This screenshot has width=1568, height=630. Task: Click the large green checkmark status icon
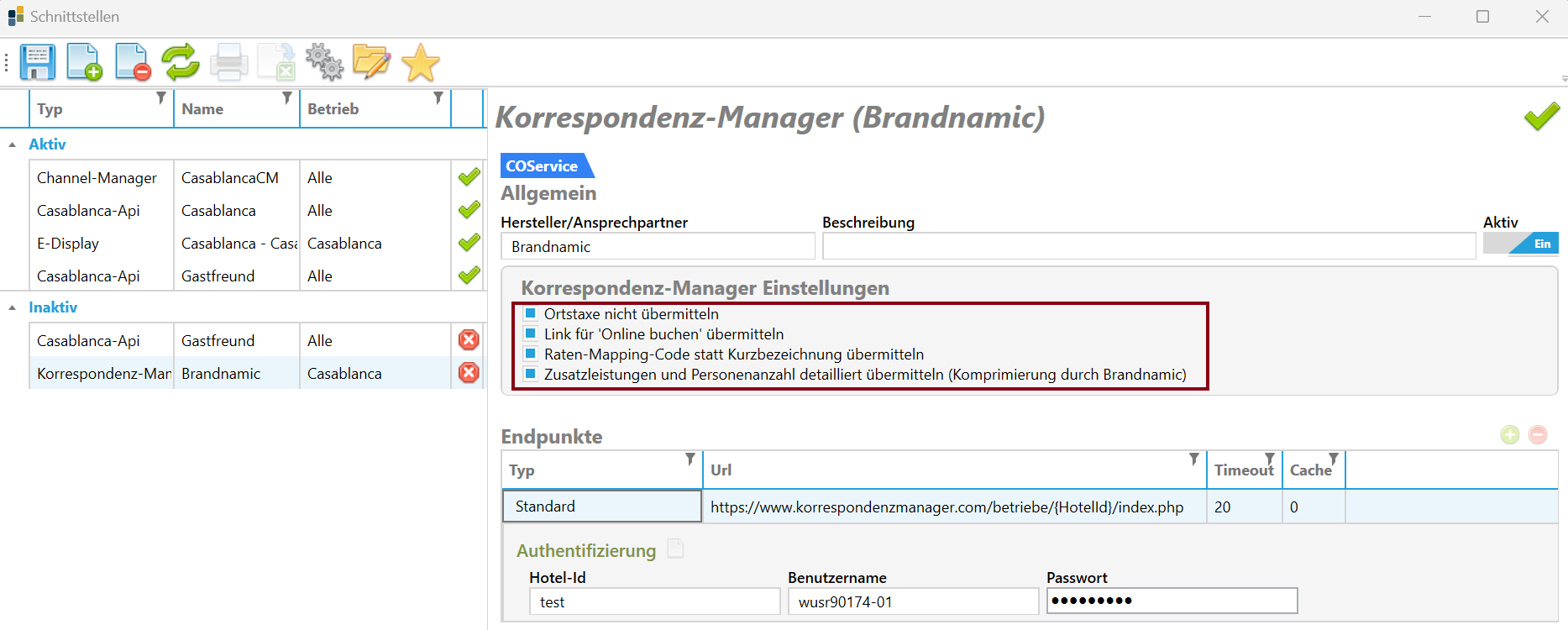click(x=1542, y=116)
